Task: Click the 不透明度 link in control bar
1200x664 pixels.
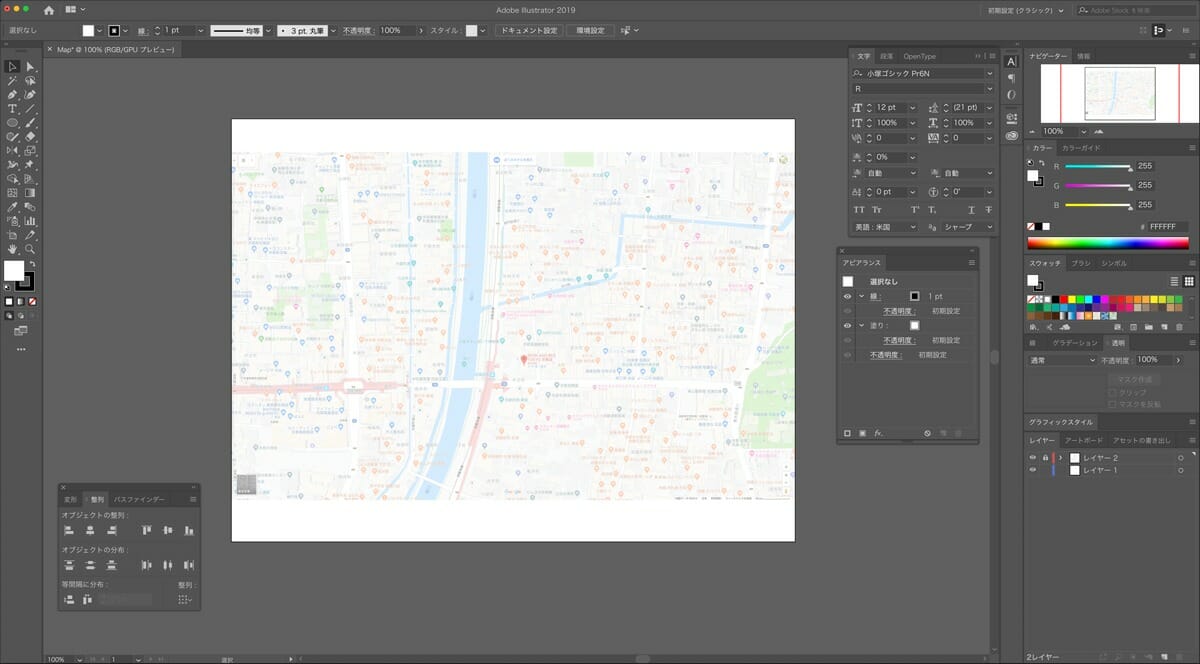Action: 358,31
